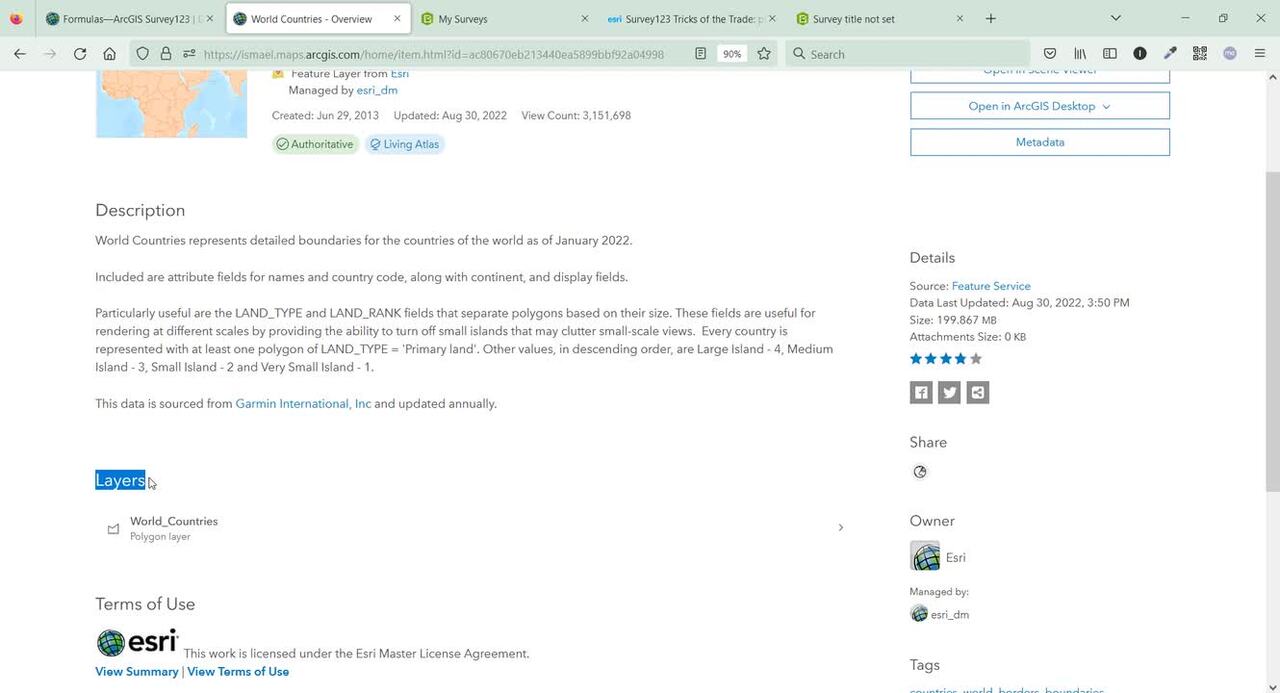This screenshot has width=1280, height=693.
Task: Click the Metadata button
Action: 1039,142
